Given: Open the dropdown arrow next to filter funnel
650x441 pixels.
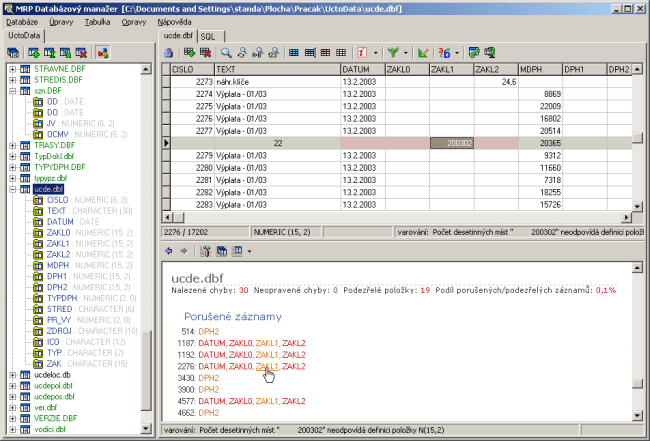Looking at the screenshot, I should point(408,51).
